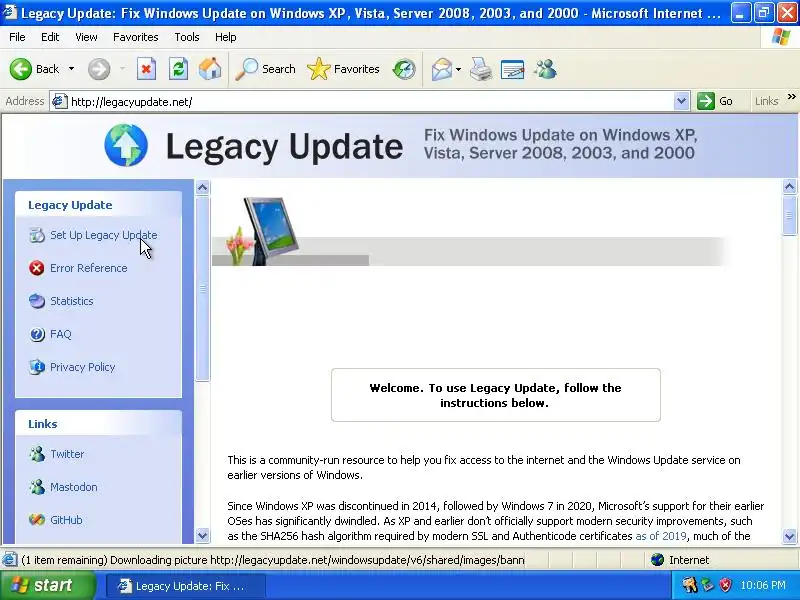Click the 10:06 PM taskbar clock
Screen dimensions: 800x600
coord(763,585)
